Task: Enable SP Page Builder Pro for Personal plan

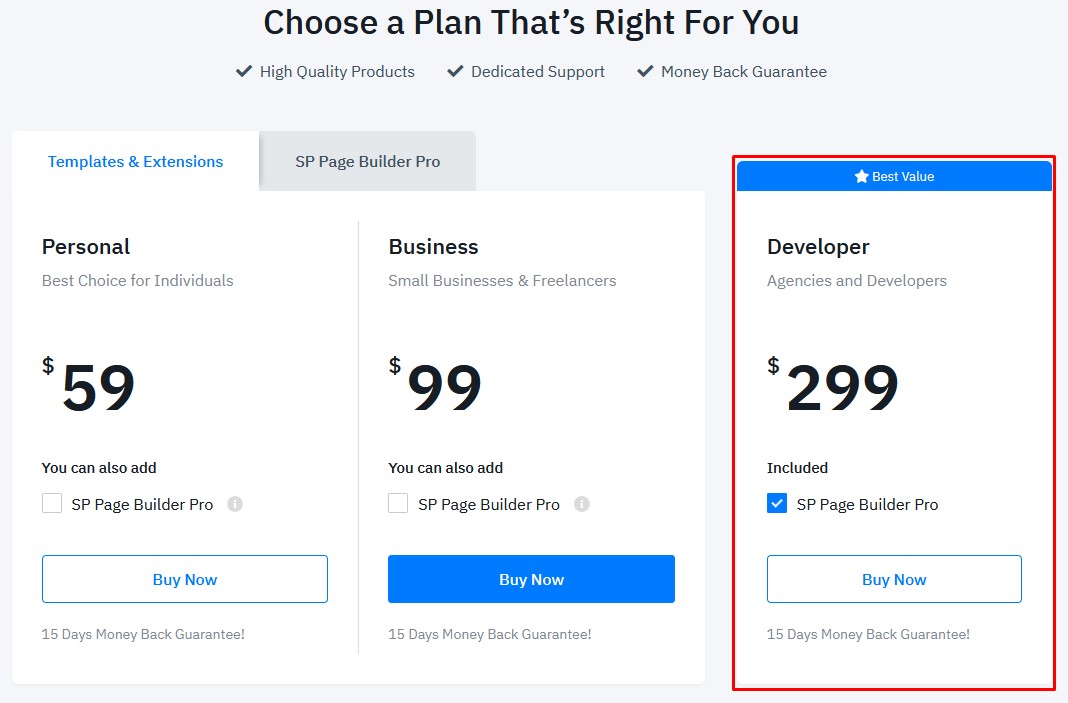Action: coord(52,503)
